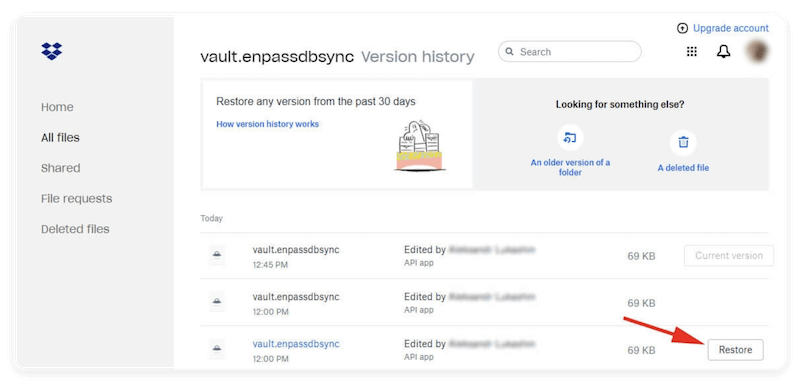Focus the Search input field
The height and width of the screenshot is (384, 800).
(x=569, y=52)
